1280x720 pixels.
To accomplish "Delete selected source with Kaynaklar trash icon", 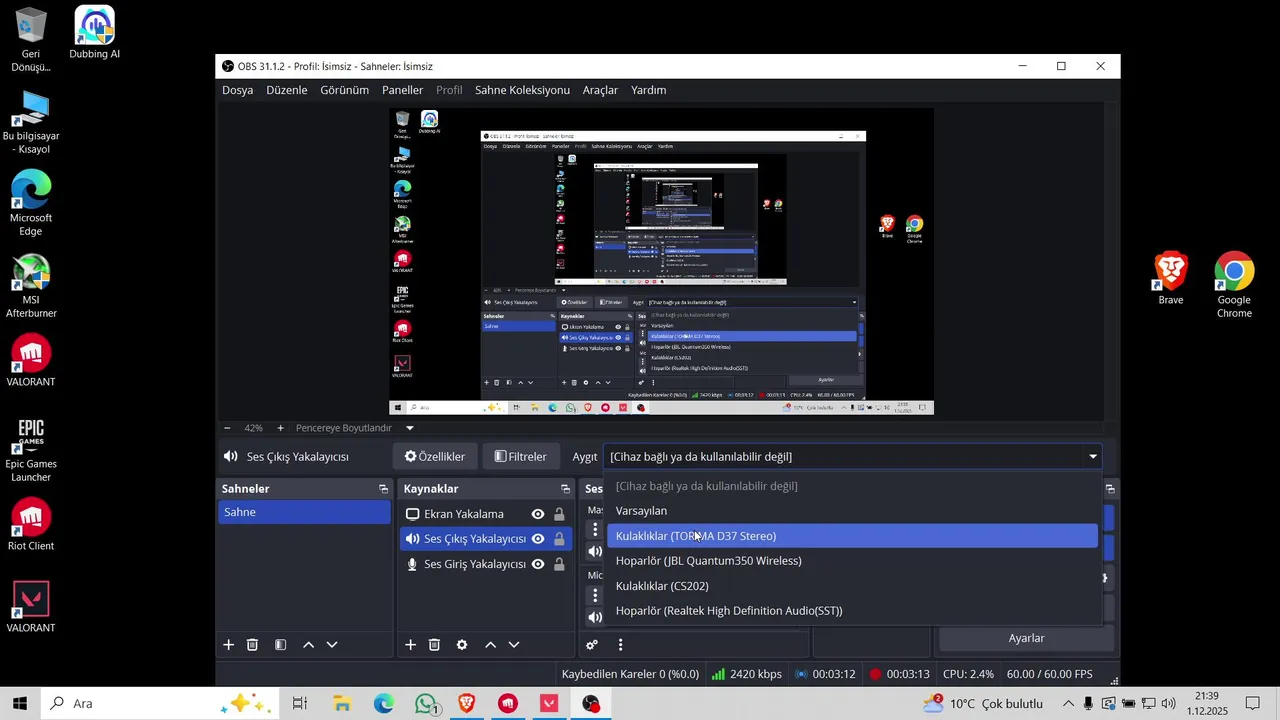I will 434,645.
